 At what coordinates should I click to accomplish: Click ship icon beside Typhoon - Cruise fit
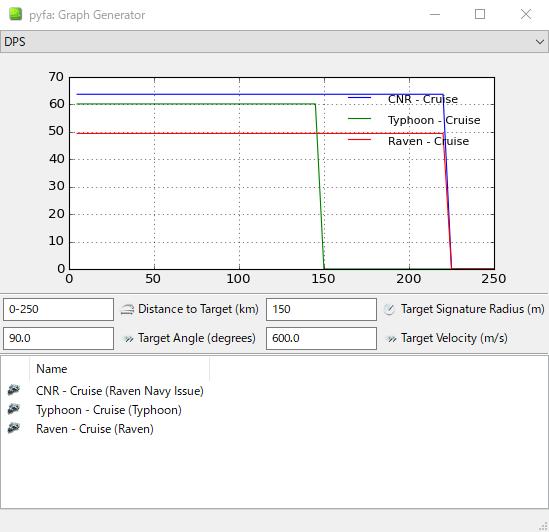14,409
